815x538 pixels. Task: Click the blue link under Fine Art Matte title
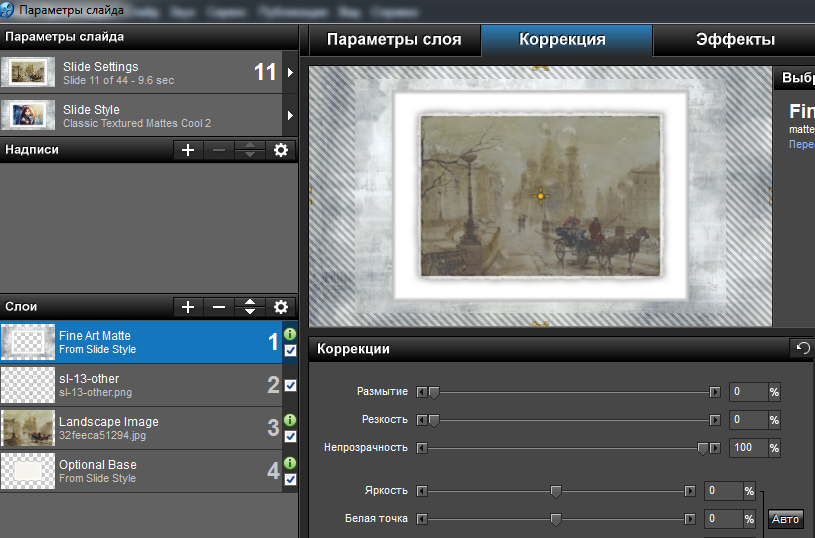(801, 144)
